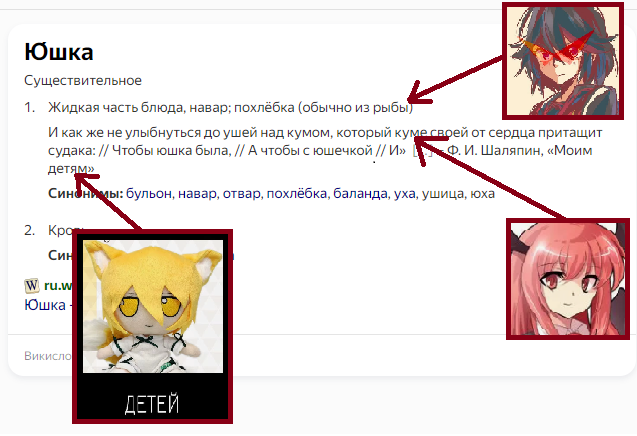Open the synonym link уха
The height and width of the screenshot is (436, 637).
coord(404,193)
